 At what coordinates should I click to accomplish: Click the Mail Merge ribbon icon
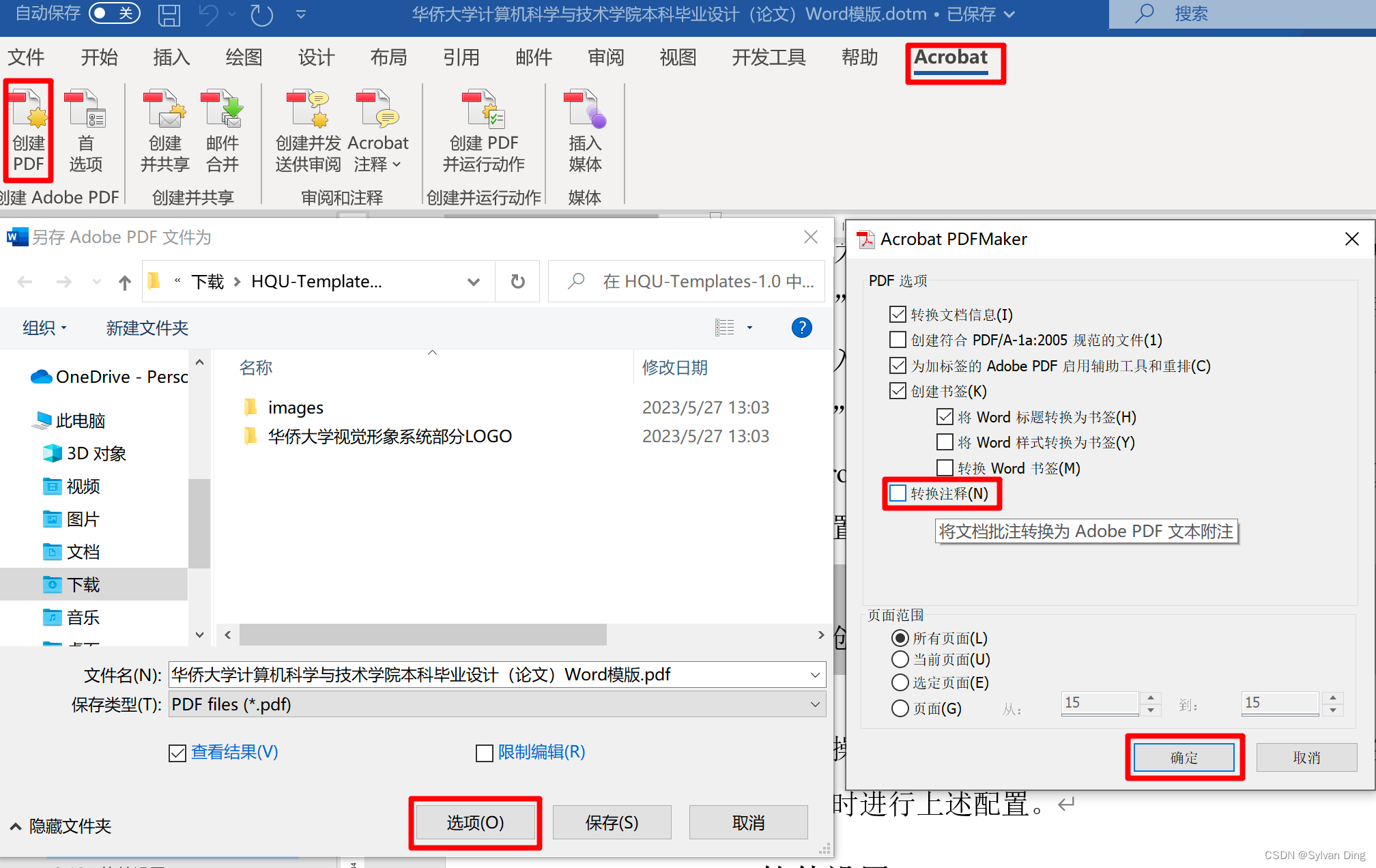pos(223,131)
